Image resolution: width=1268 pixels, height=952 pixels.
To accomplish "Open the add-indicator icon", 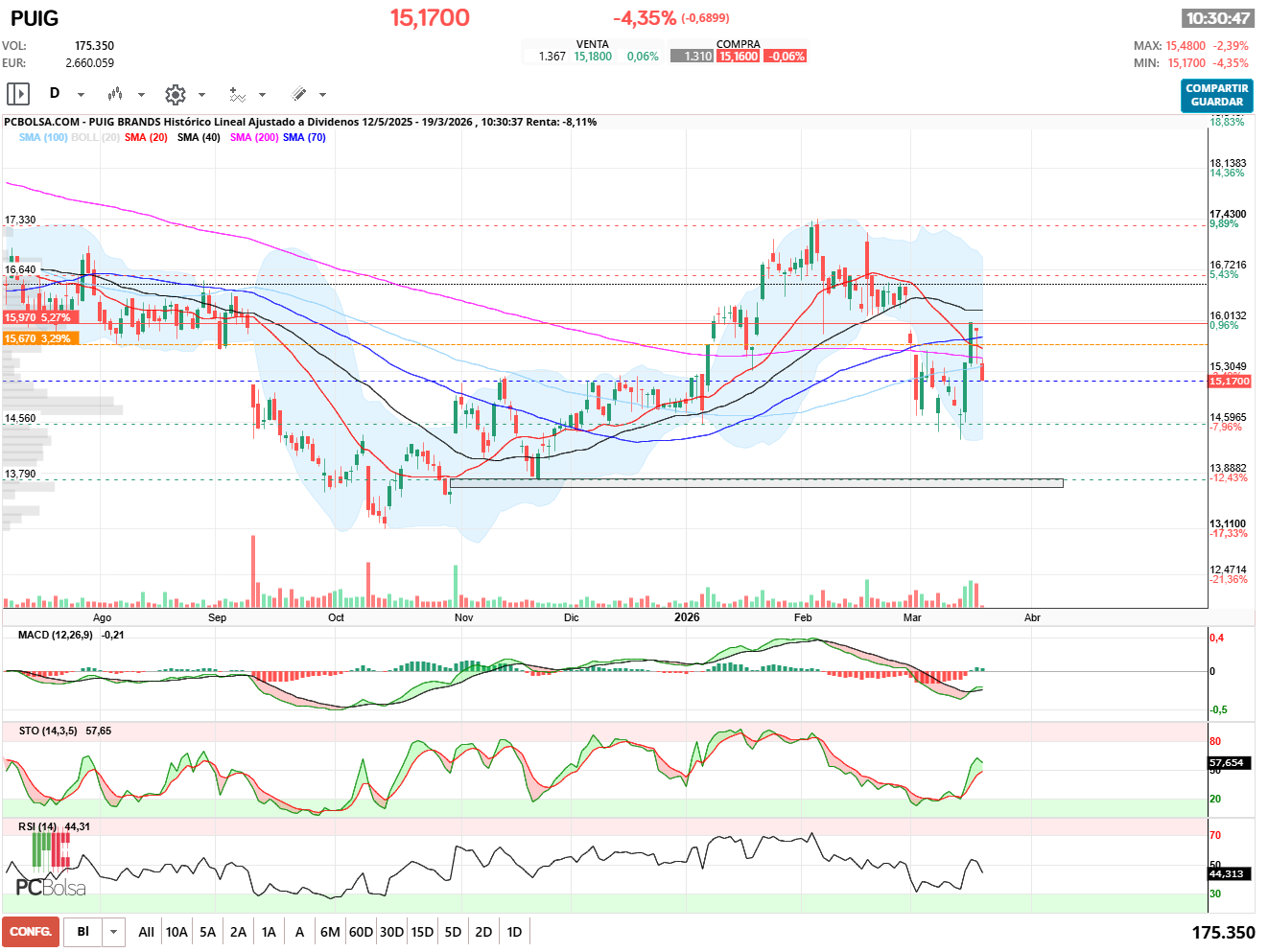I will 237,94.
